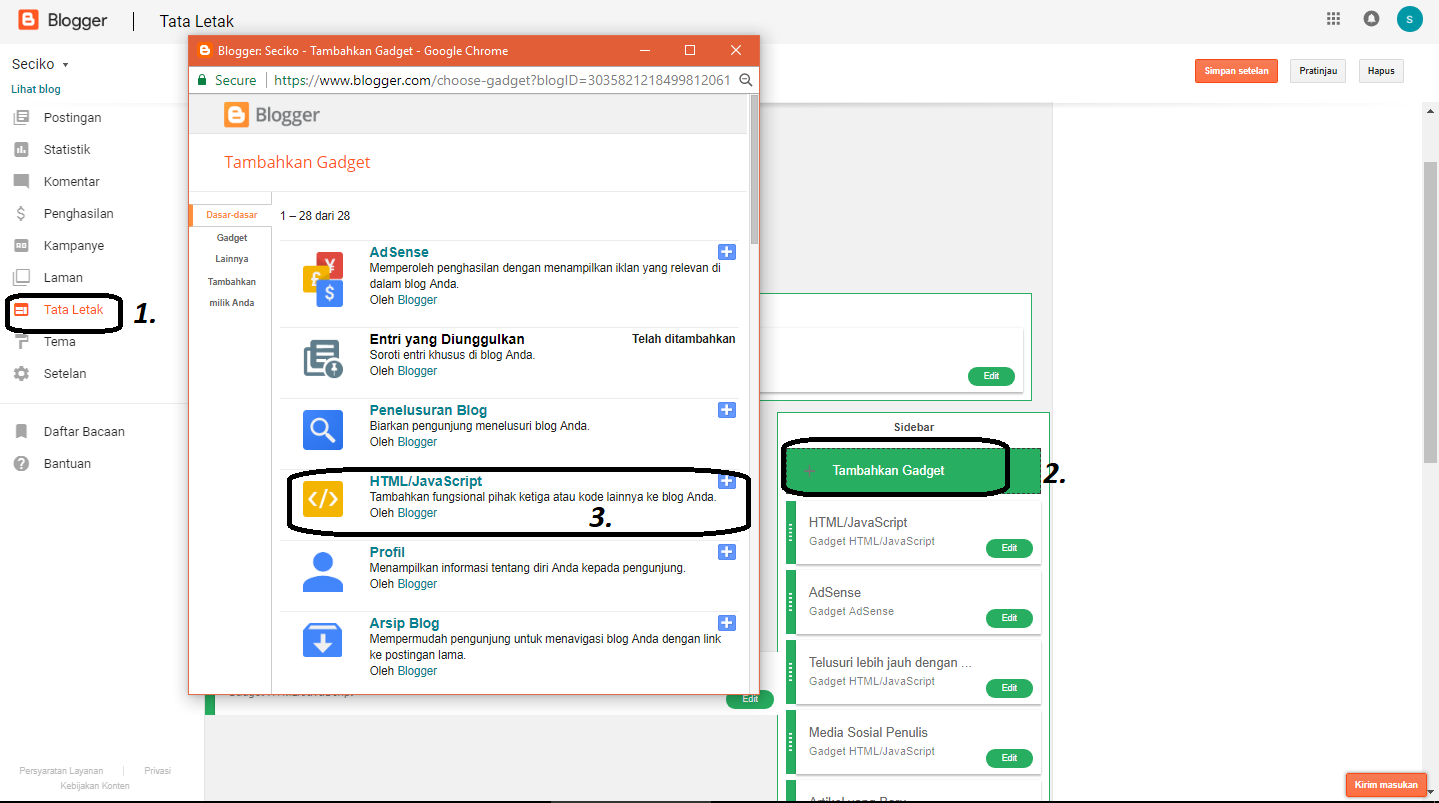Click the Daftar Bacaan bookmark icon
Image resolution: width=1439 pixels, height=803 pixels.
(21, 431)
